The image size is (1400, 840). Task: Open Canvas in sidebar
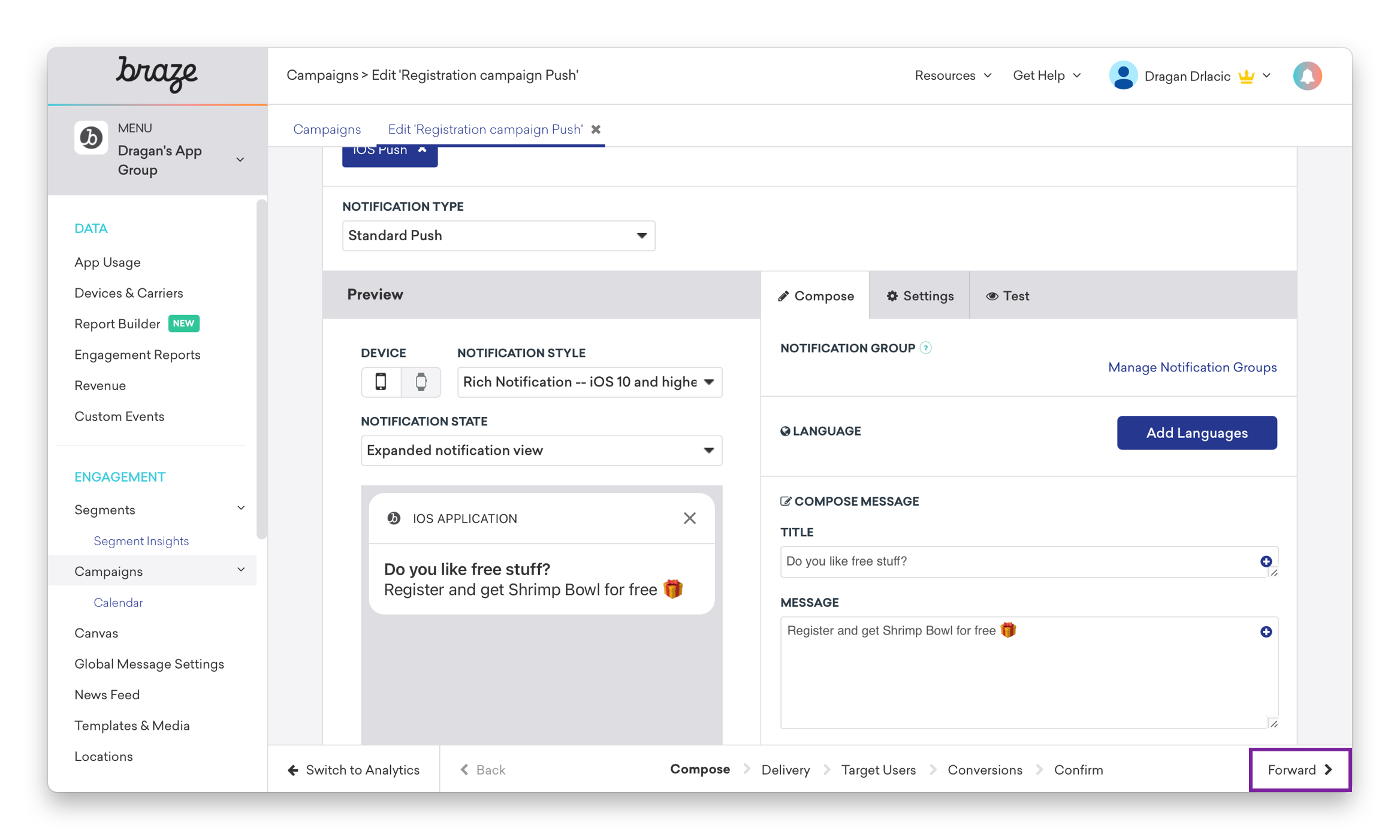(96, 633)
